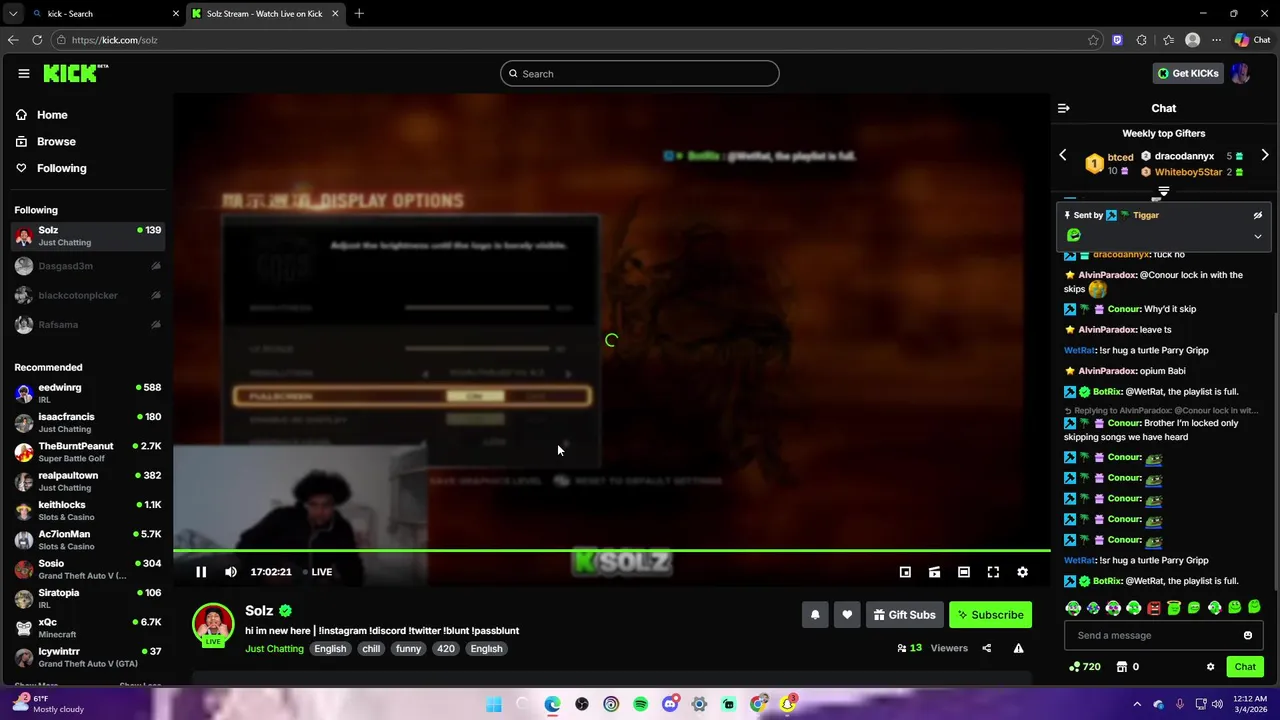Focus the Kick search bar
1280x720 pixels.
640,73
